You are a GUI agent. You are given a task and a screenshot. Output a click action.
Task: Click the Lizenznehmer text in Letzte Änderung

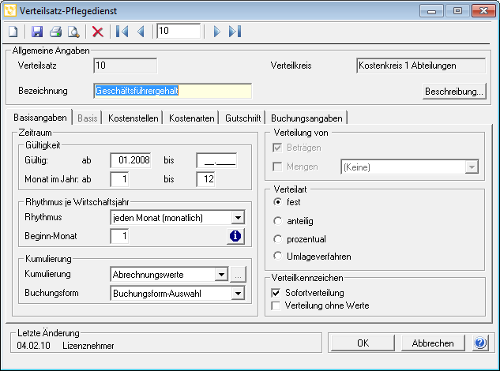coord(88,346)
